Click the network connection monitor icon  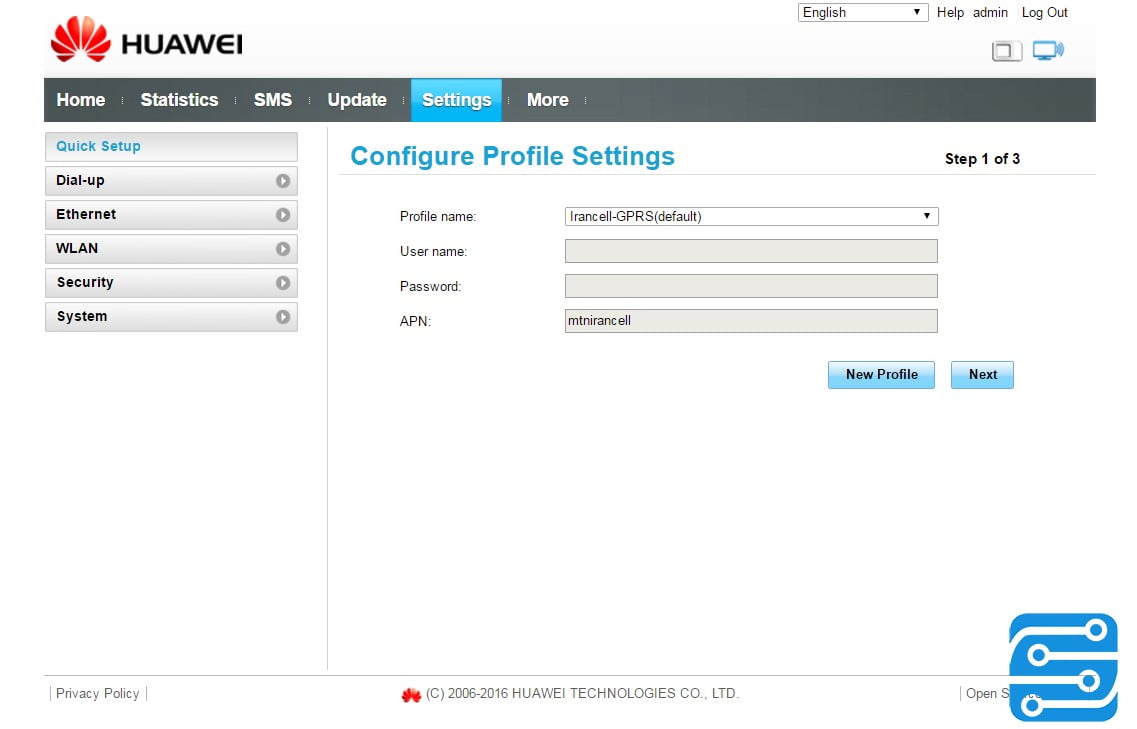pos(1048,51)
